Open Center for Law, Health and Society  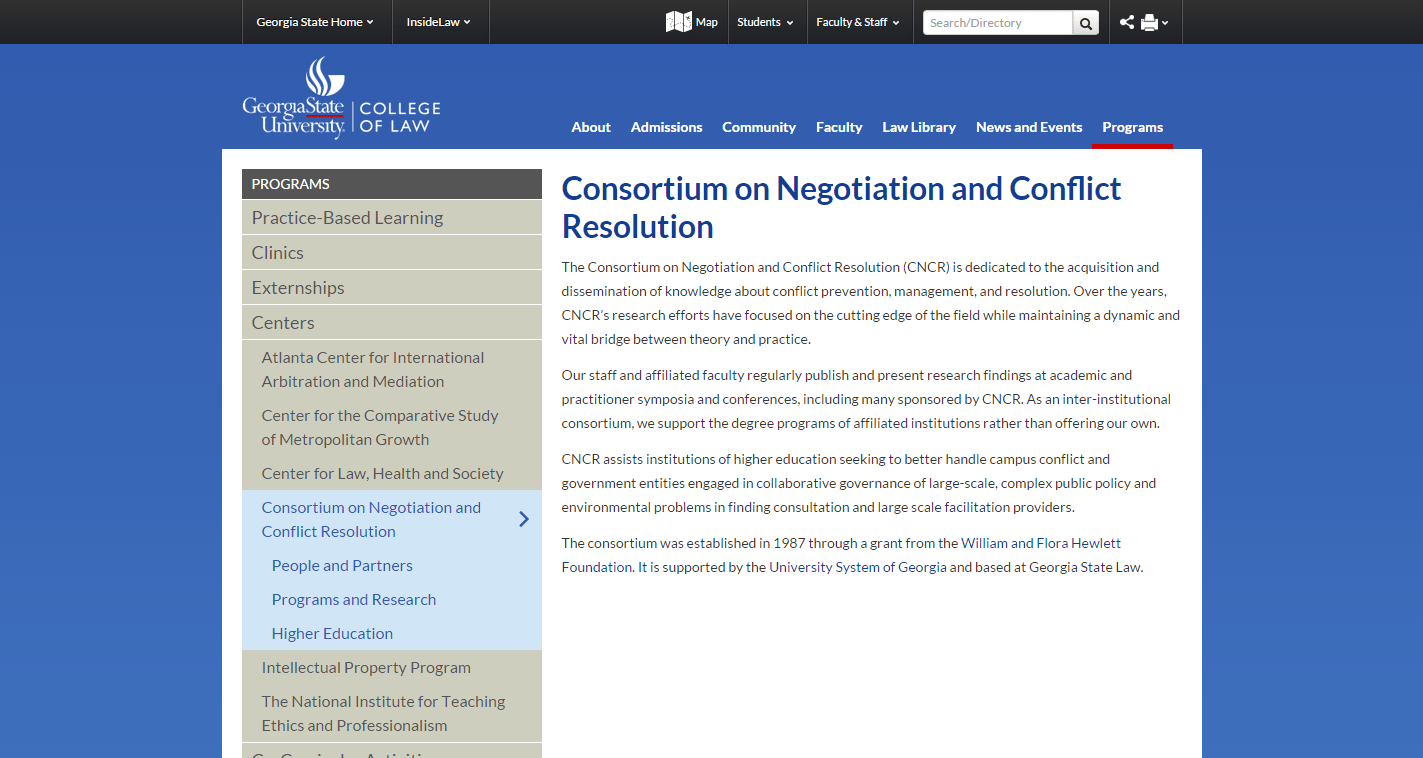(392, 473)
